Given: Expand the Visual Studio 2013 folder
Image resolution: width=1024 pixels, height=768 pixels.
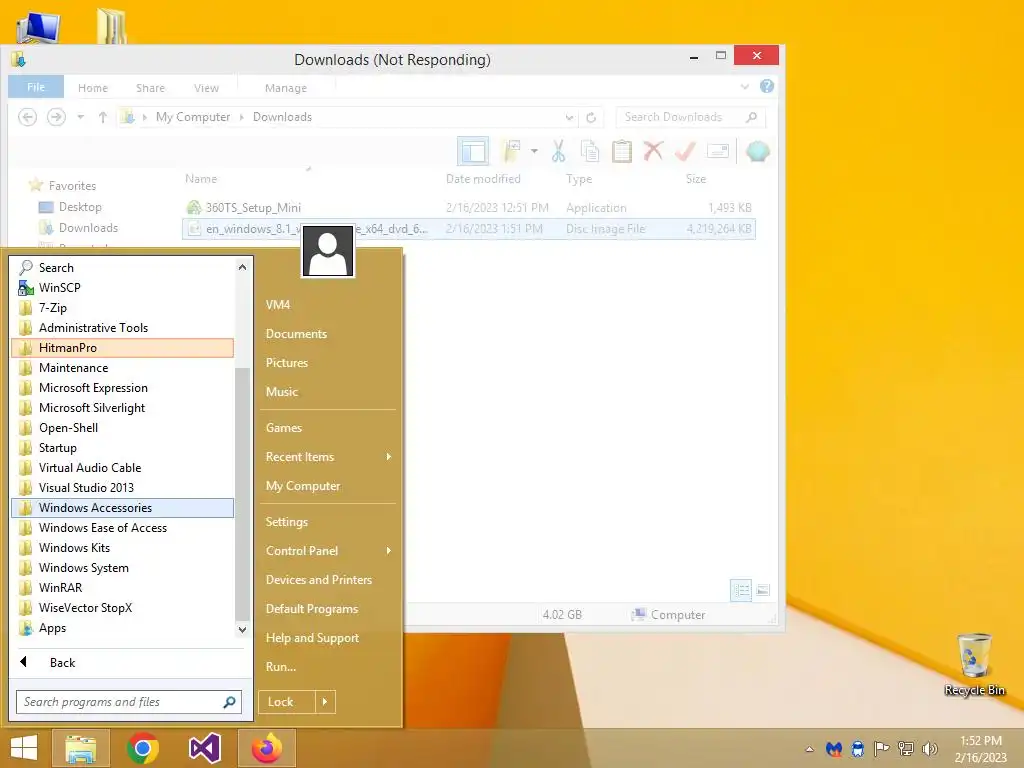Looking at the screenshot, I should [123, 488].
